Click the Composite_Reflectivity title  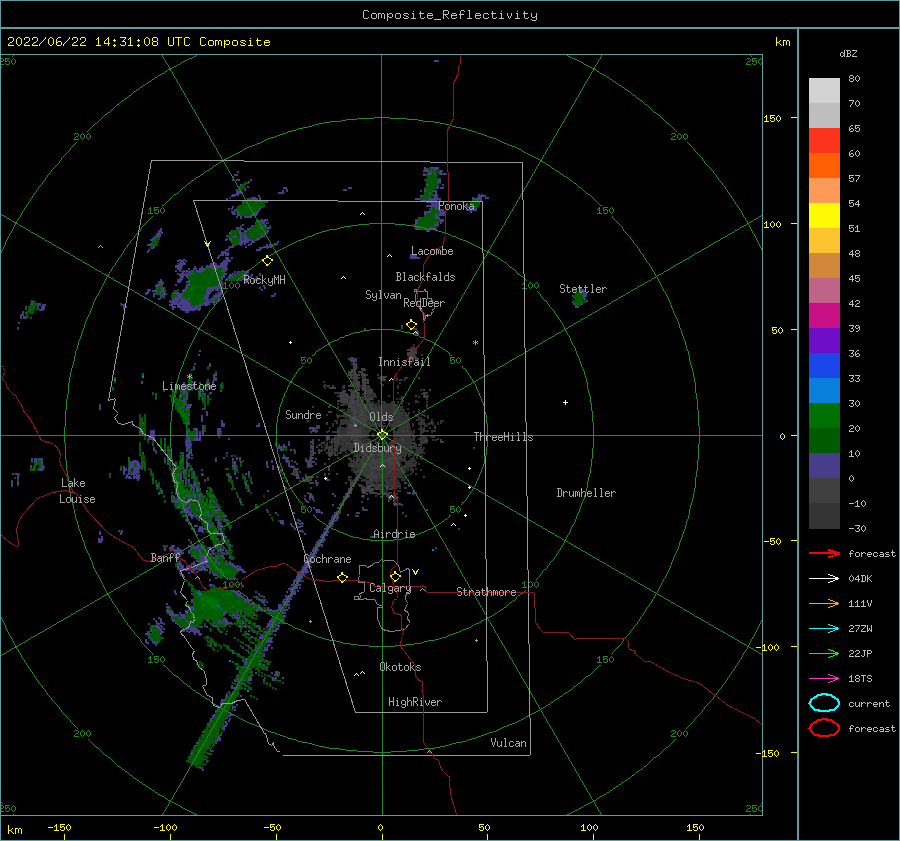tap(449, 15)
